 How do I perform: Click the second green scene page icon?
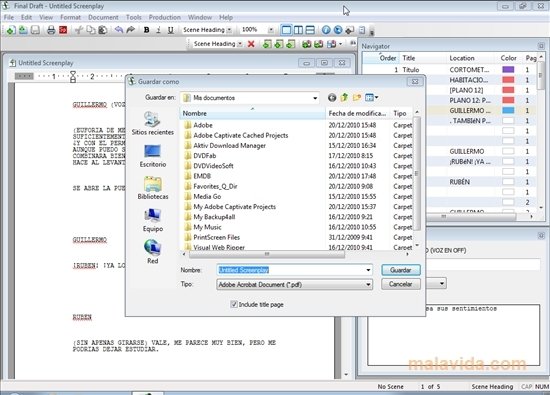279,44
